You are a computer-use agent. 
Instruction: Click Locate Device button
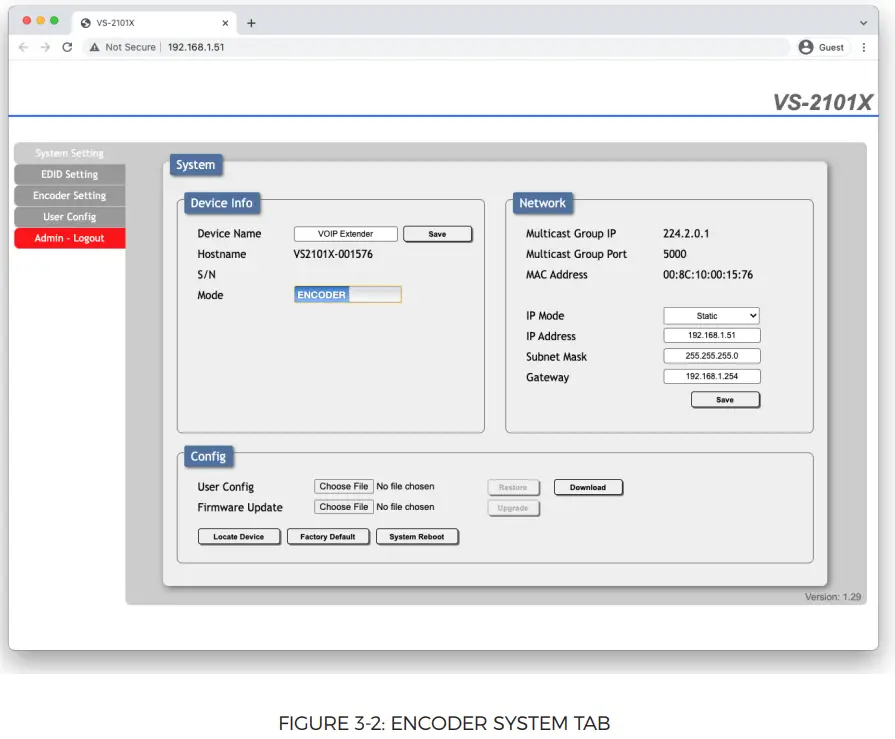pos(239,536)
